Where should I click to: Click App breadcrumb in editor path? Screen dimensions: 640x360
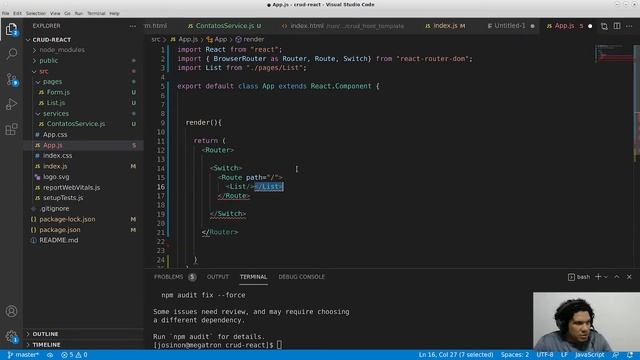point(217,40)
